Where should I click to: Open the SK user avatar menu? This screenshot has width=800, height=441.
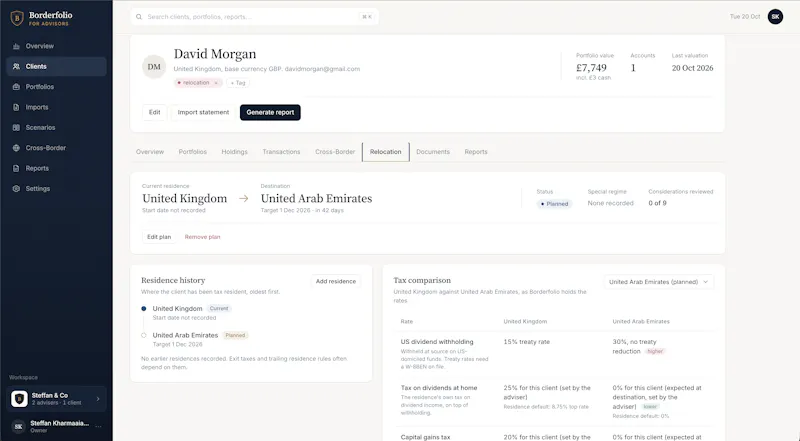click(x=775, y=17)
